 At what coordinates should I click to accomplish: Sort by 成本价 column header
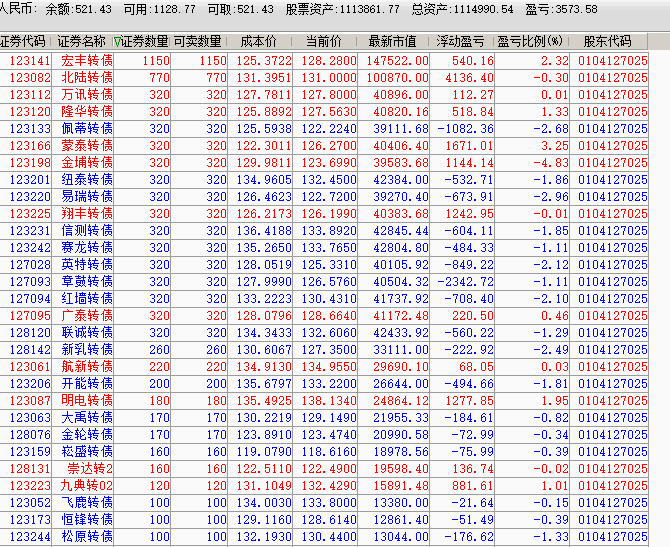259,41
